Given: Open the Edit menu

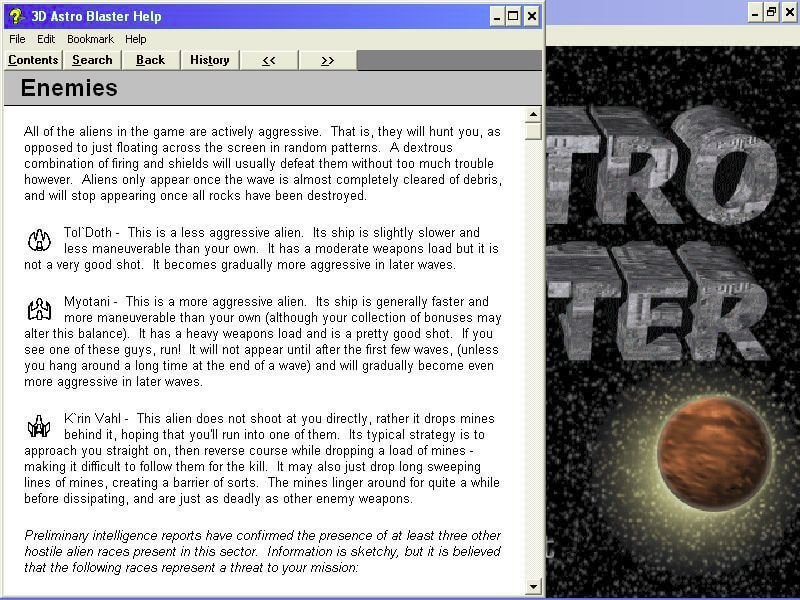Looking at the screenshot, I should pyautogui.click(x=46, y=39).
